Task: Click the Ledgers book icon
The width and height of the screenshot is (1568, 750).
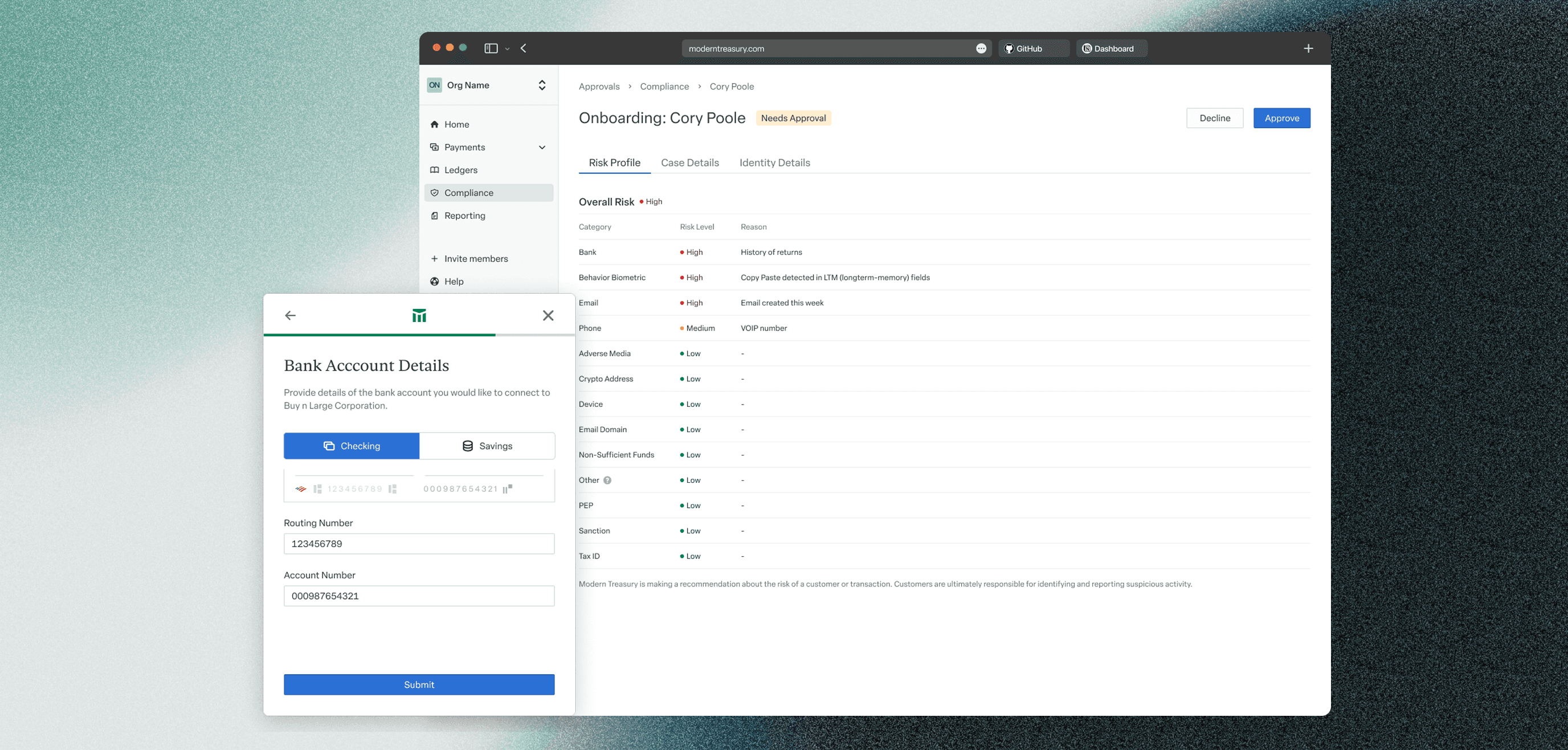Action: [x=435, y=170]
